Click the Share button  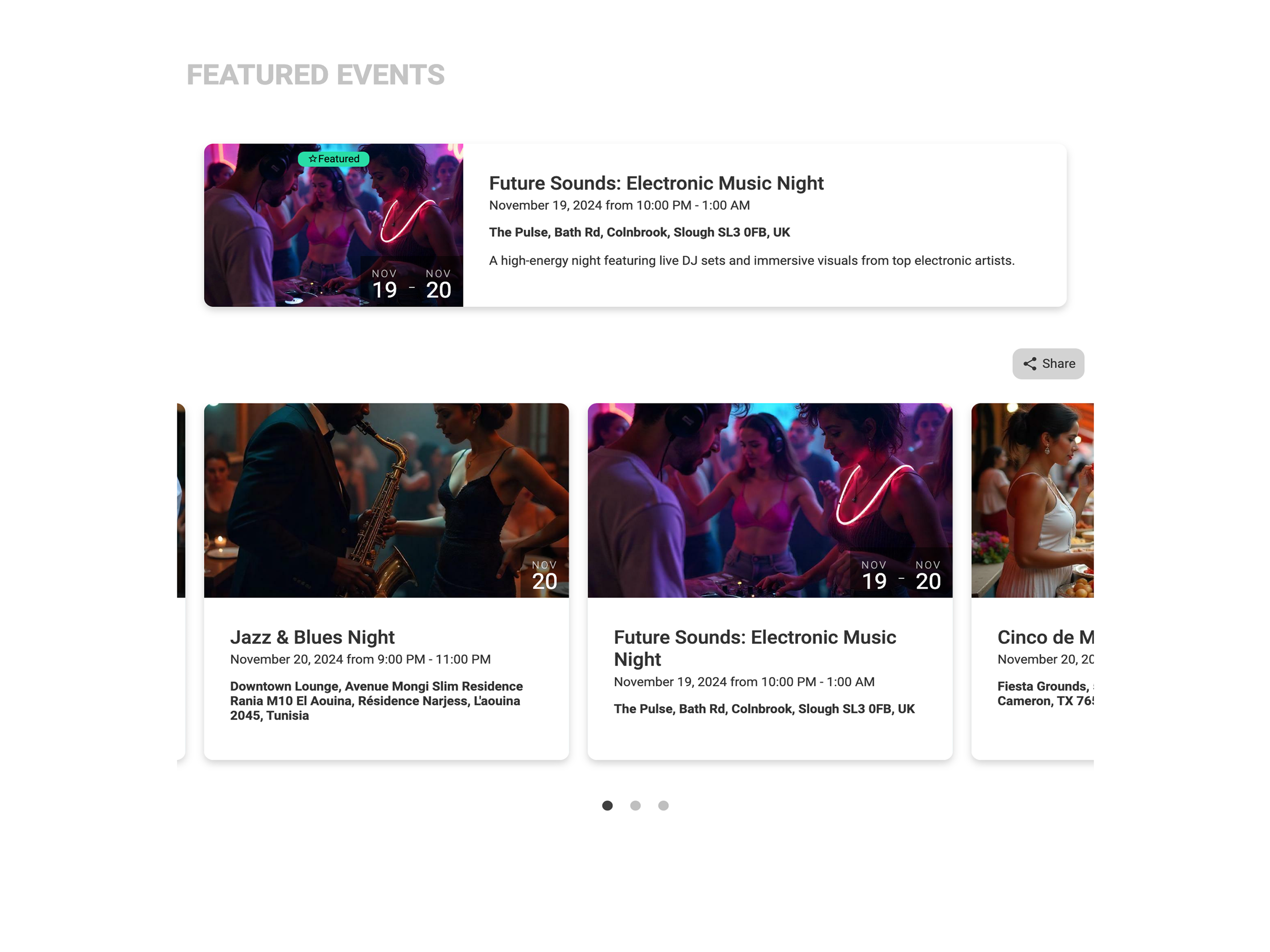pos(1048,364)
